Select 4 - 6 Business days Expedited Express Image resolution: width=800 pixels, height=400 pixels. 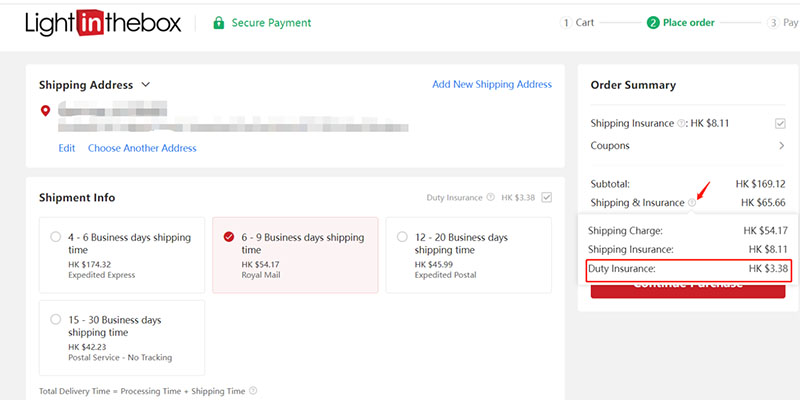click(55, 238)
